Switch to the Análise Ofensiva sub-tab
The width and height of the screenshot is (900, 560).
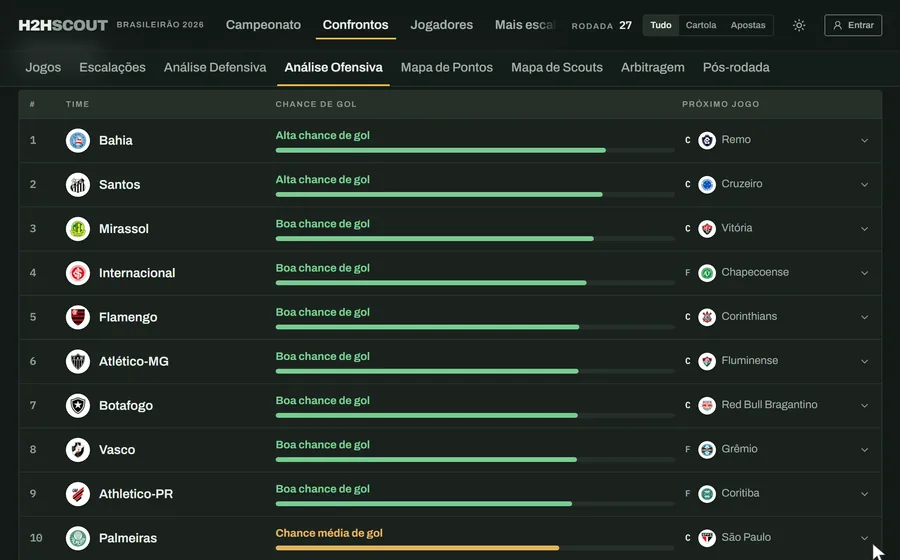(x=333, y=68)
